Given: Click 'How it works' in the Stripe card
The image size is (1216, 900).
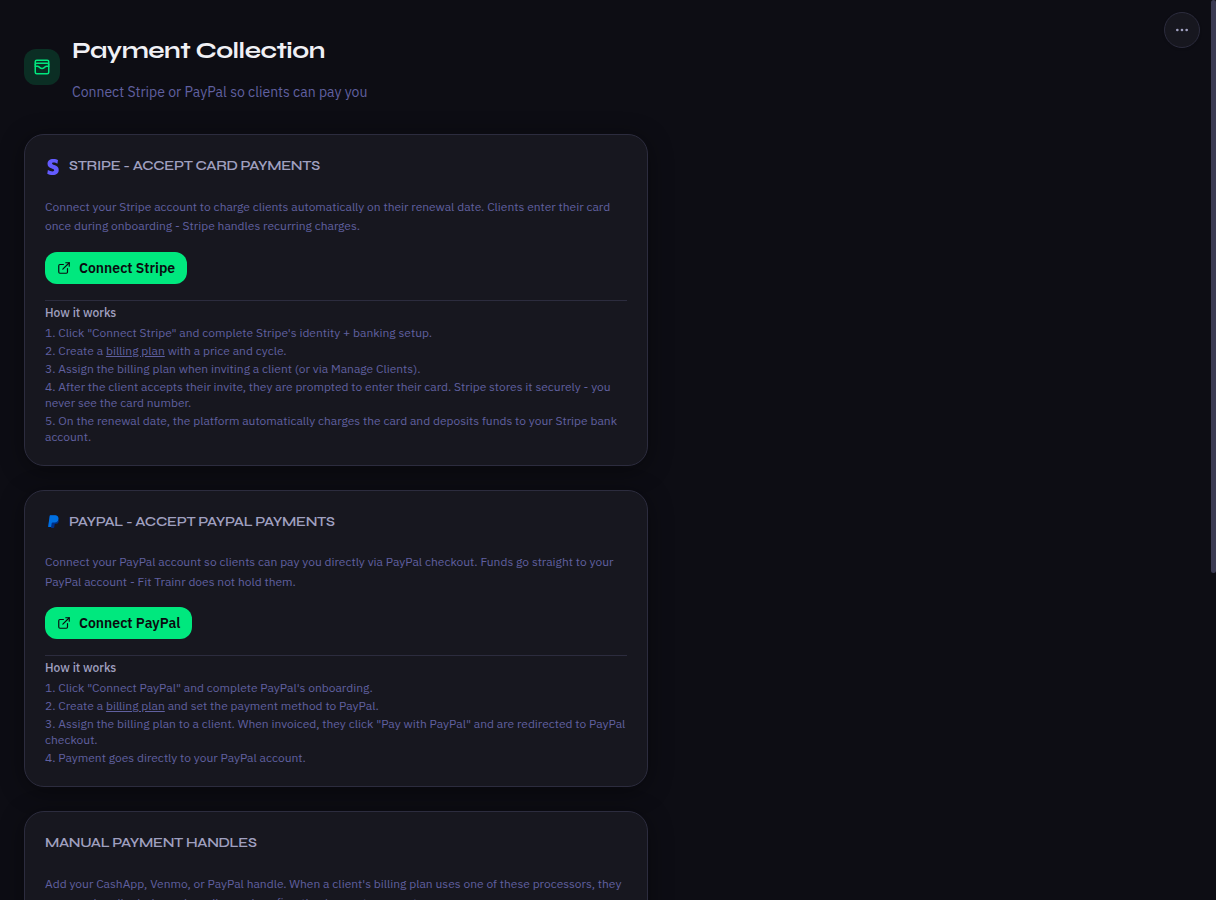Looking at the screenshot, I should pos(81,313).
